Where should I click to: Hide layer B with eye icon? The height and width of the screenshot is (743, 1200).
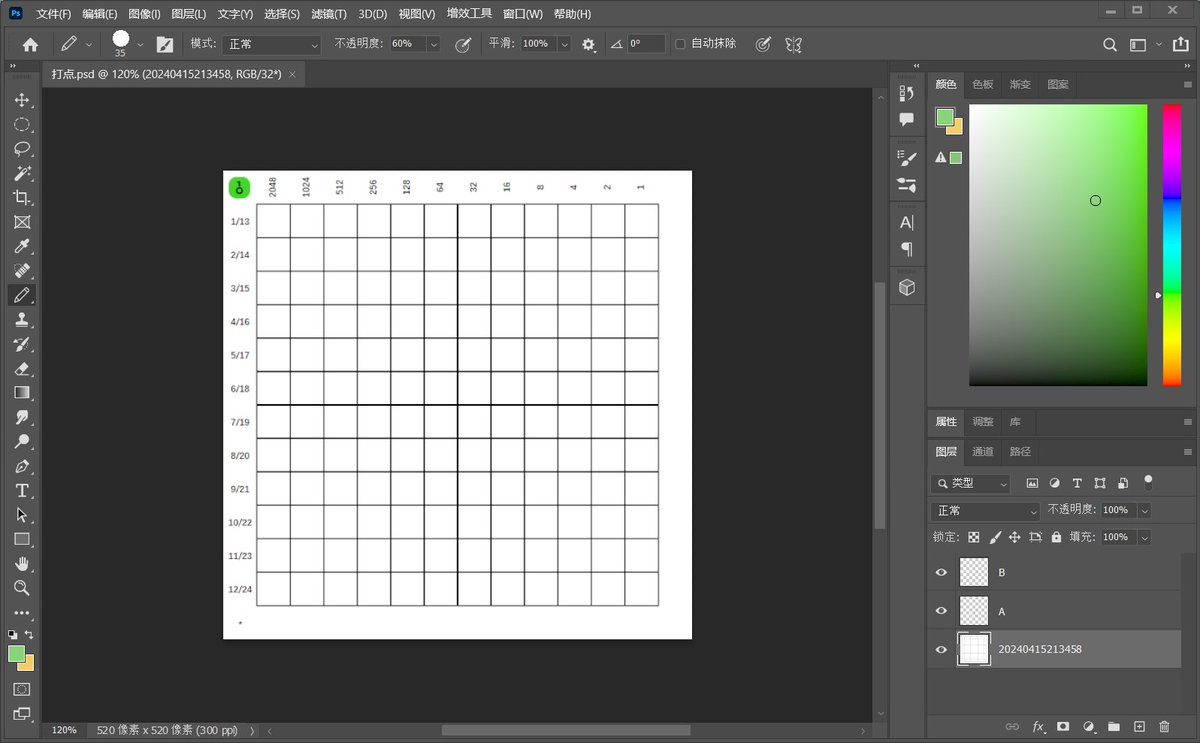(941, 572)
